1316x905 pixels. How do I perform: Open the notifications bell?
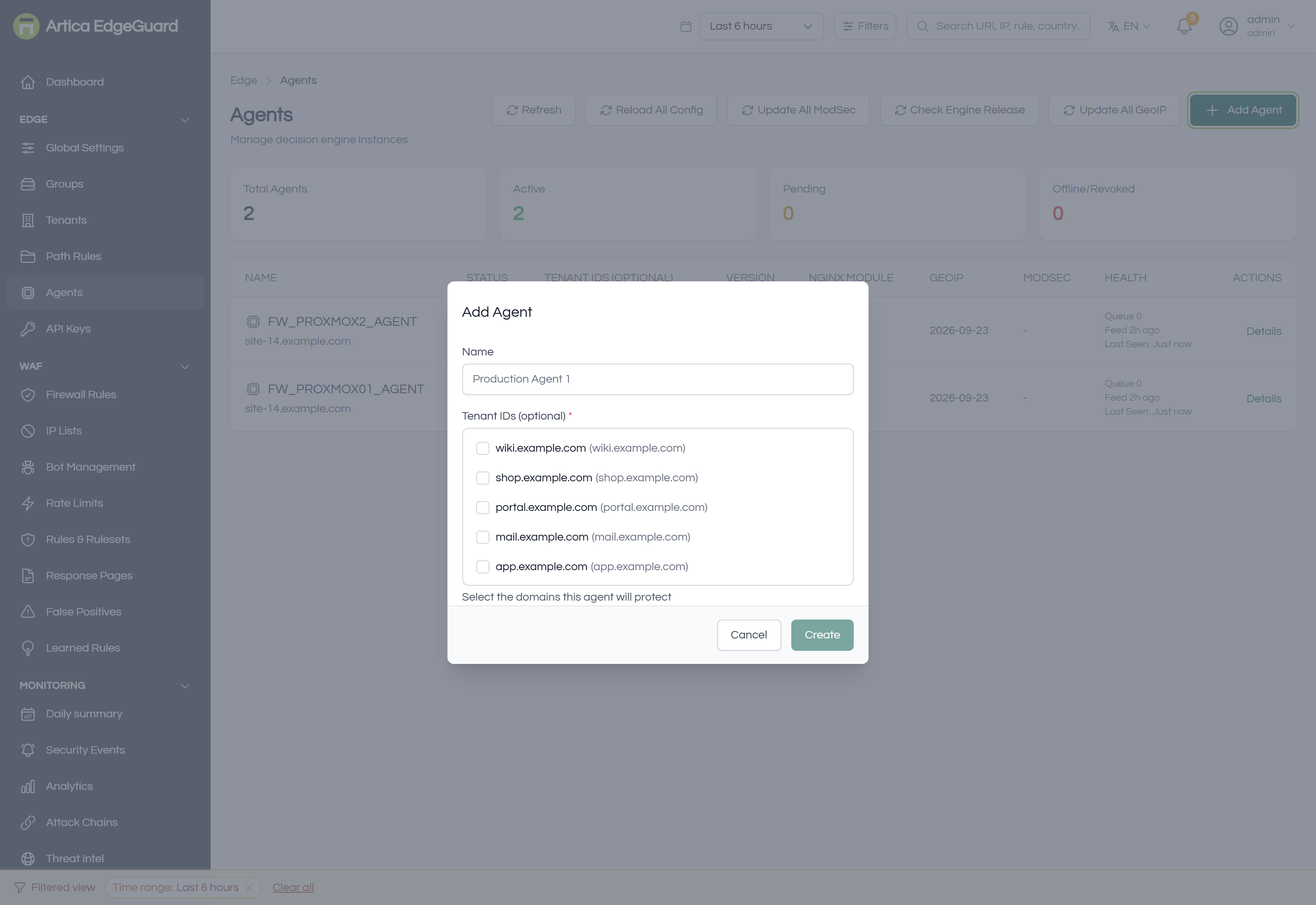[1184, 26]
